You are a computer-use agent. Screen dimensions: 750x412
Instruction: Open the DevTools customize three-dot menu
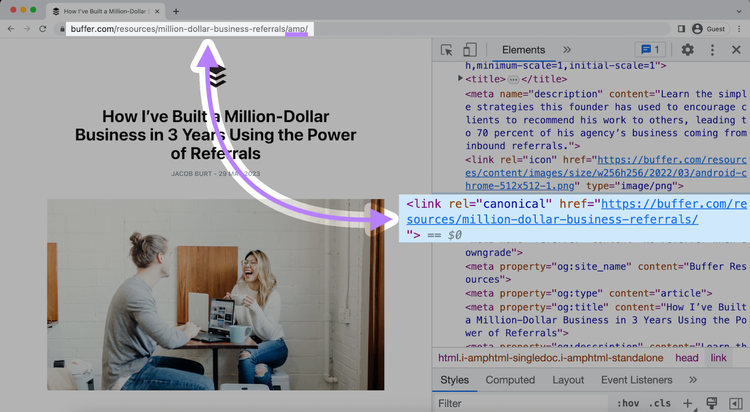tap(712, 50)
